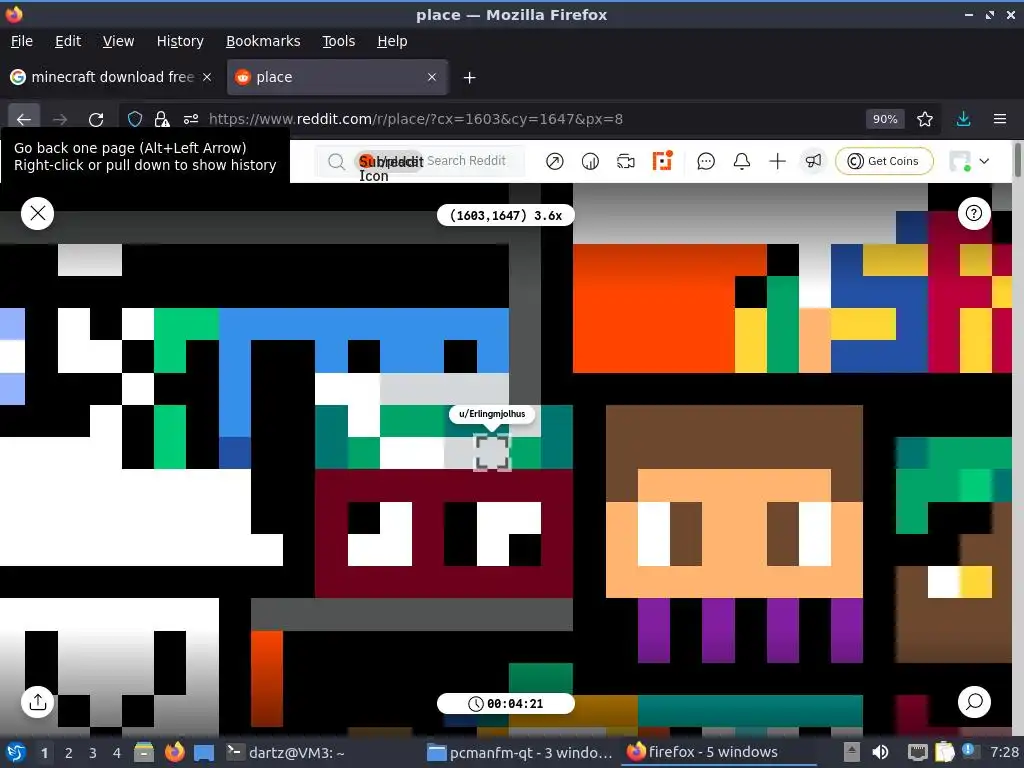Create a post with the plus icon

point(777,161)
